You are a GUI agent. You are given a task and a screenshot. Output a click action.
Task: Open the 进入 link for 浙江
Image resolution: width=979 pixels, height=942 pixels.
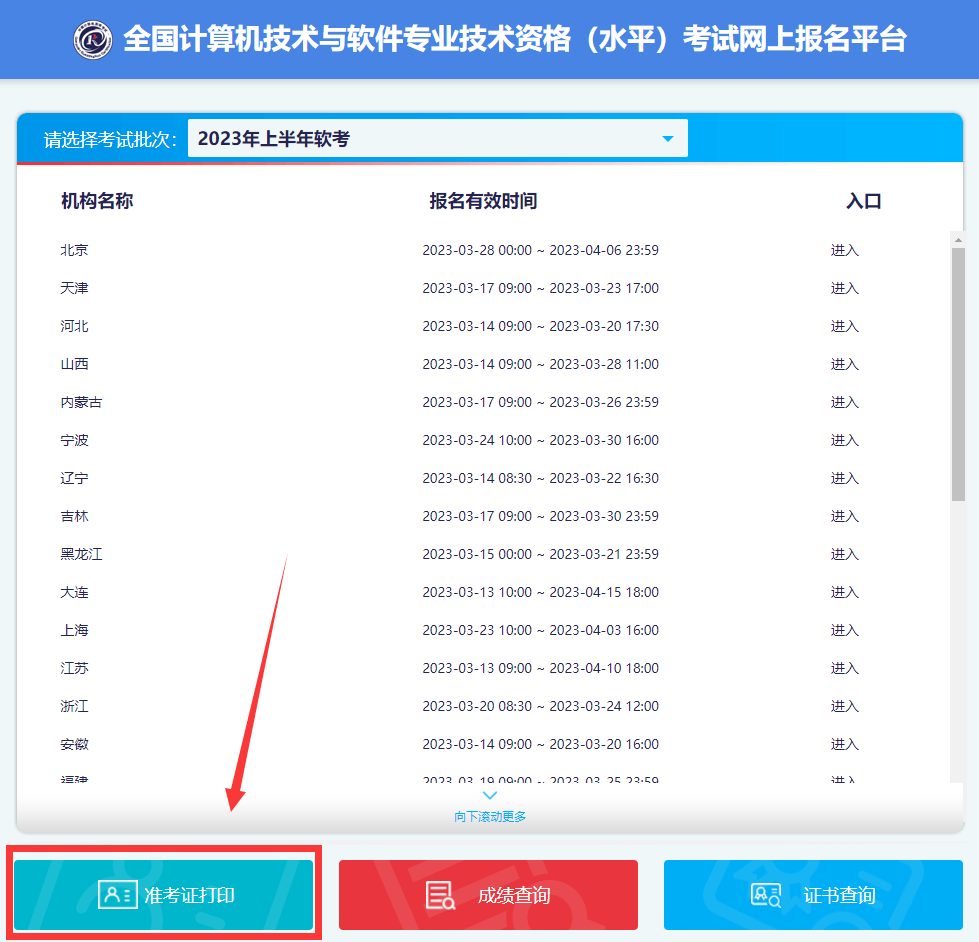(x=845, y=706)
